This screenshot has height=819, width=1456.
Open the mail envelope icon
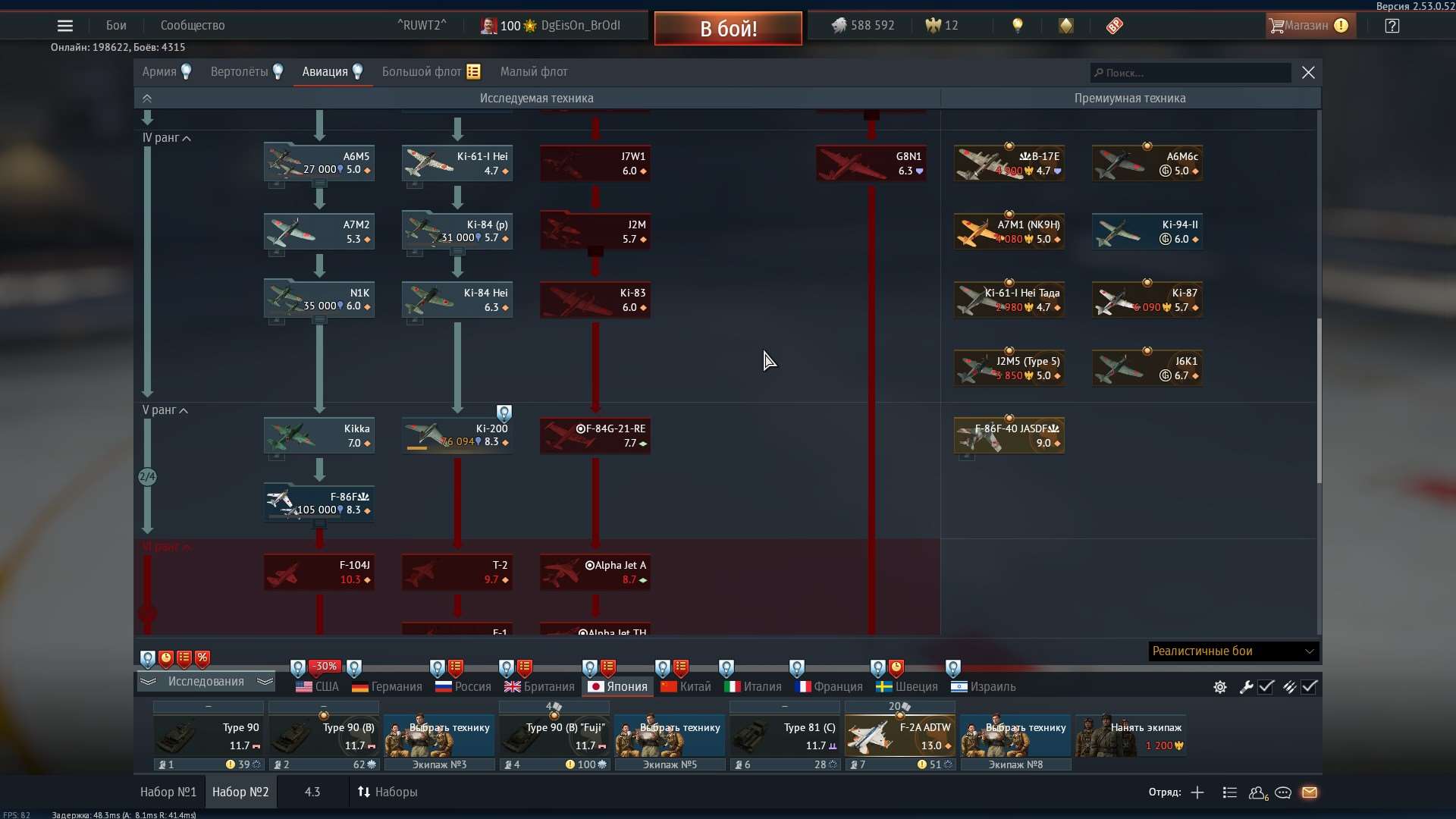1311,792
